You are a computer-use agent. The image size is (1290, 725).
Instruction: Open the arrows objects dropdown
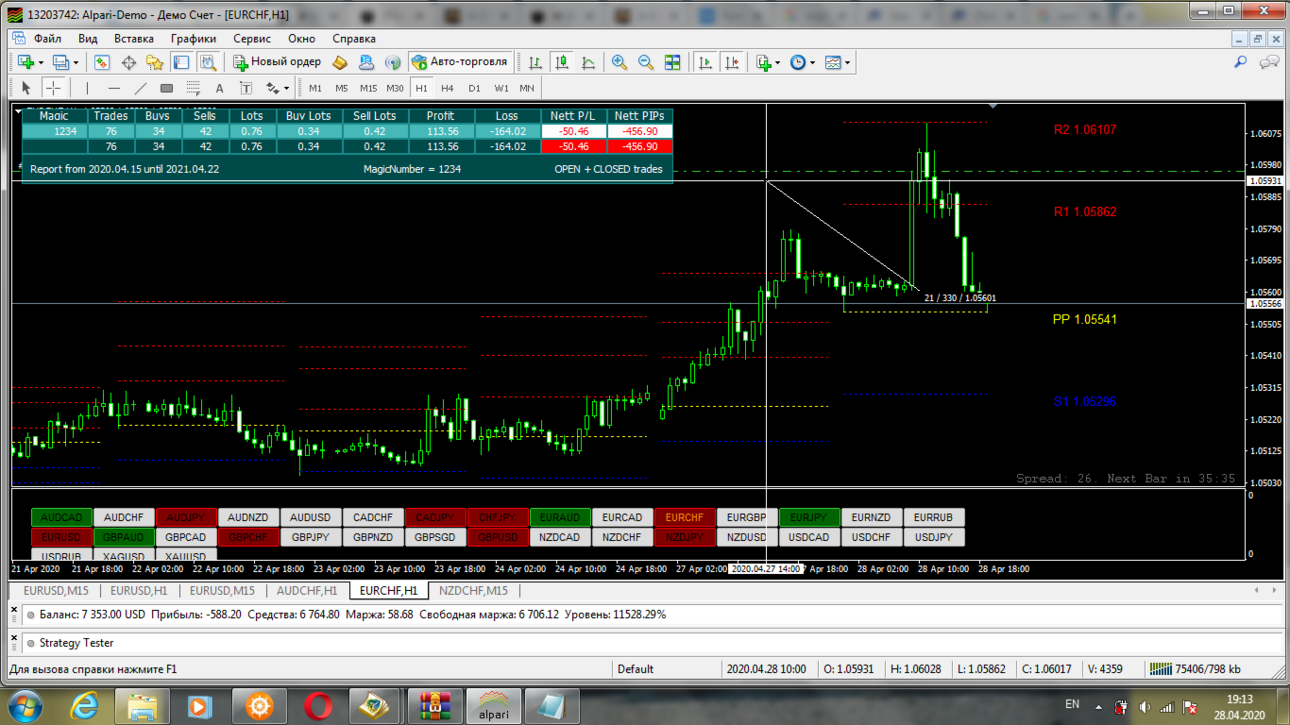[277, 88]
